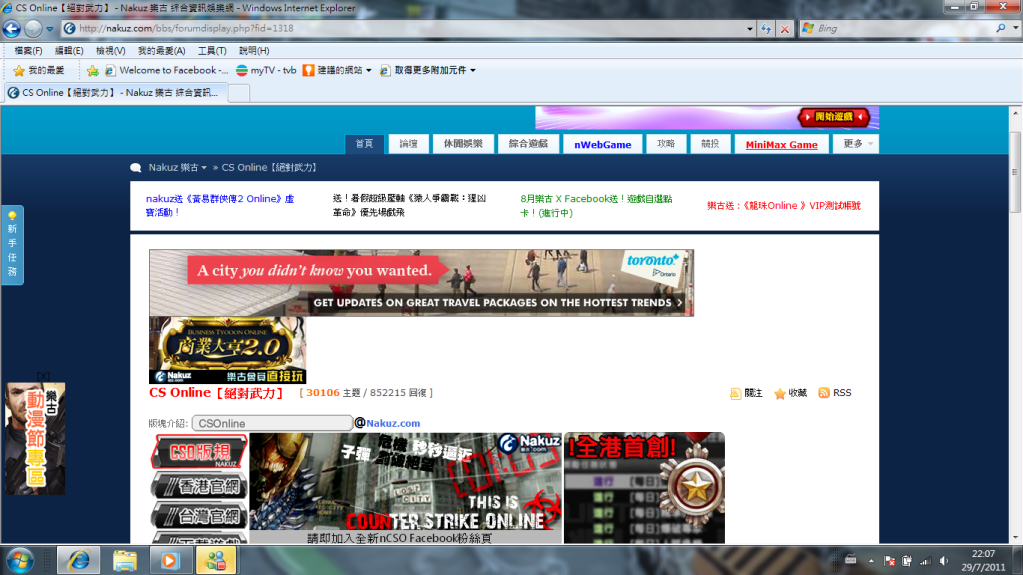Open the 攻略 navigation tab
Image resolution: width=1023 pixels, height=575 pixels.
(665, 144)
